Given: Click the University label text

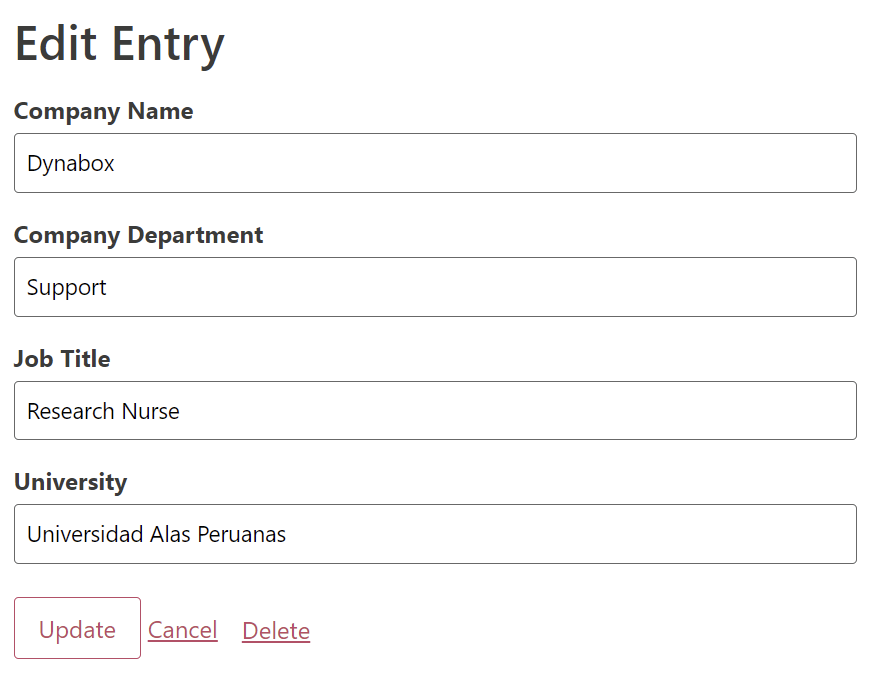Looking at the screenshot, I should (x=71, y=482).
